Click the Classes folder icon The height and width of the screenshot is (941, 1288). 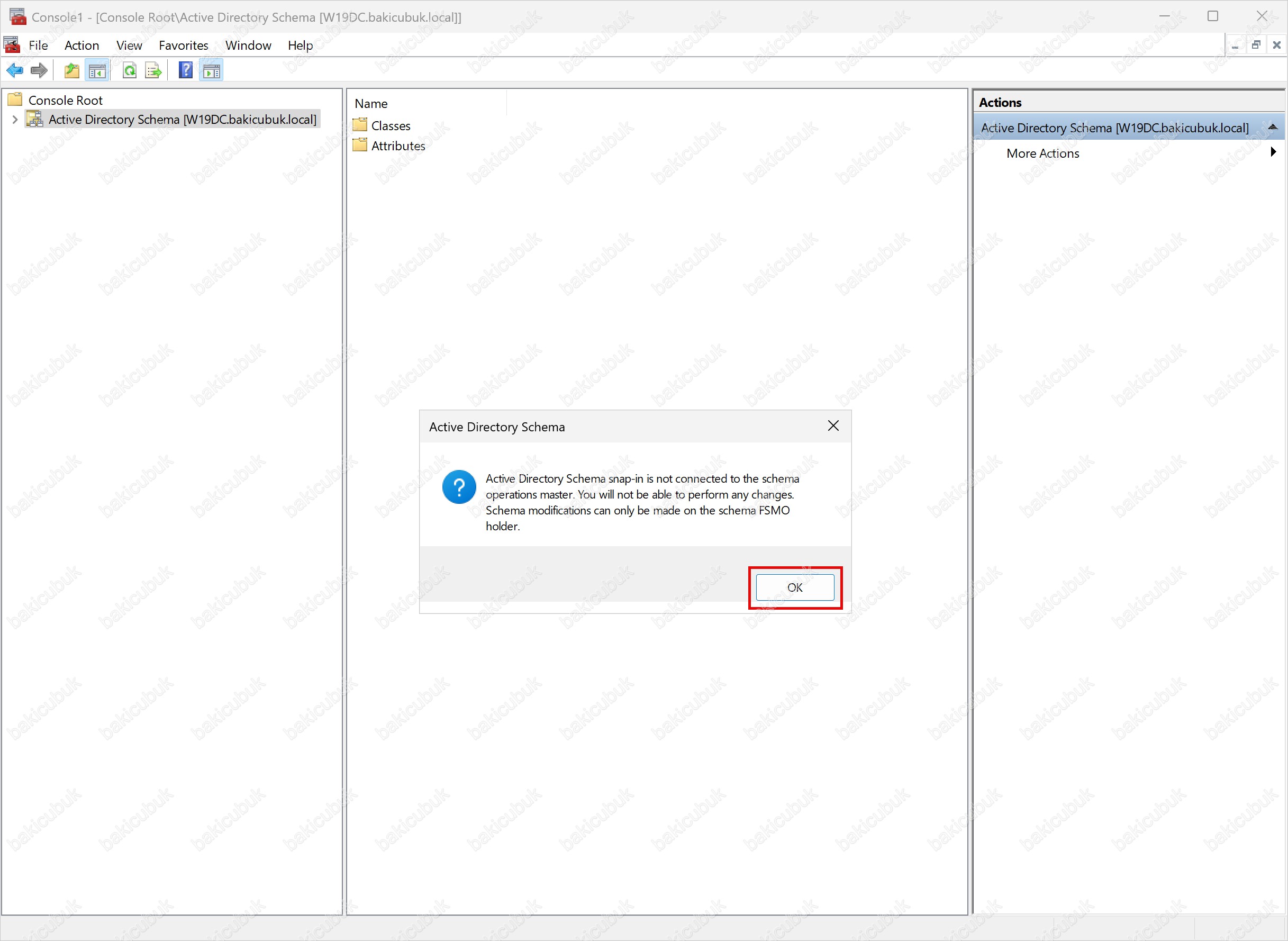click(360, 124)
